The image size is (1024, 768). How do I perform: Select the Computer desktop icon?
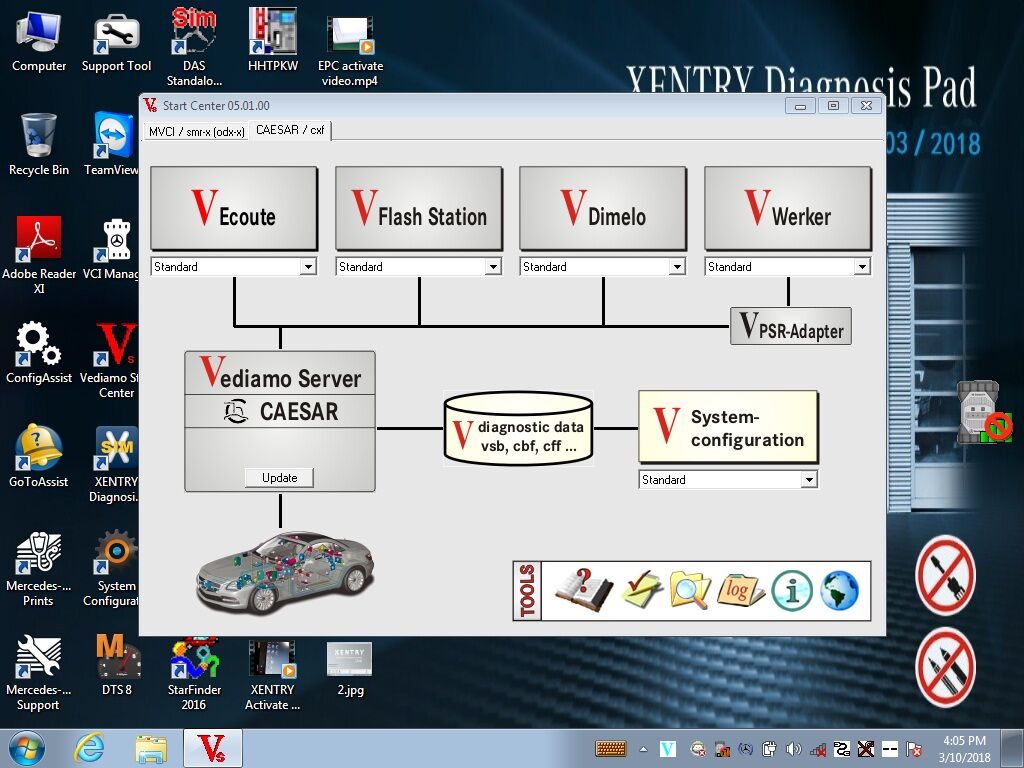pyautogui.click(x=39, y=42)
